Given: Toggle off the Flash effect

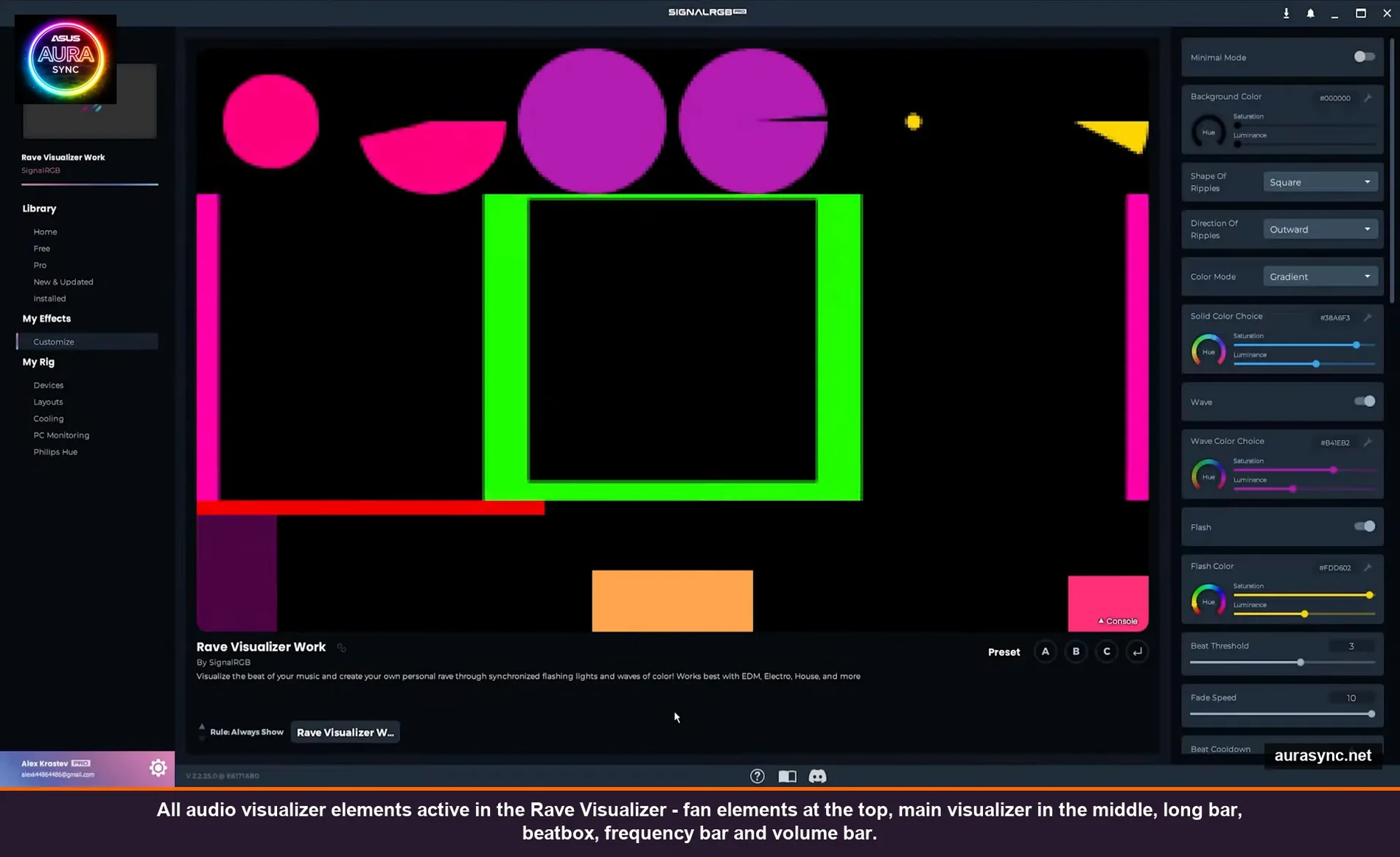Looking at the screenshot, I should [1364, 526].
